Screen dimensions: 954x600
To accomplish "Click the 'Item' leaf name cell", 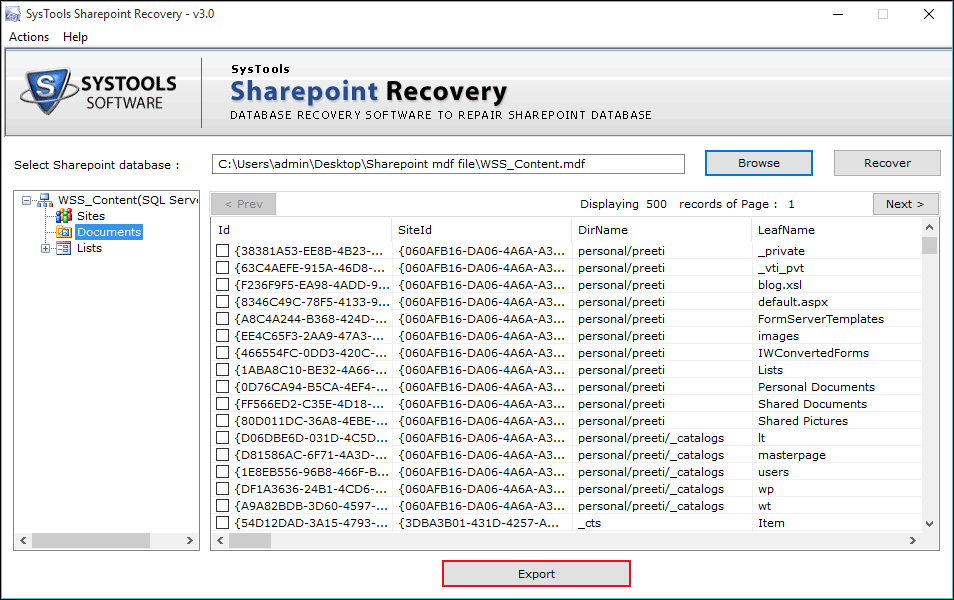I will click(x=771, y=523).
